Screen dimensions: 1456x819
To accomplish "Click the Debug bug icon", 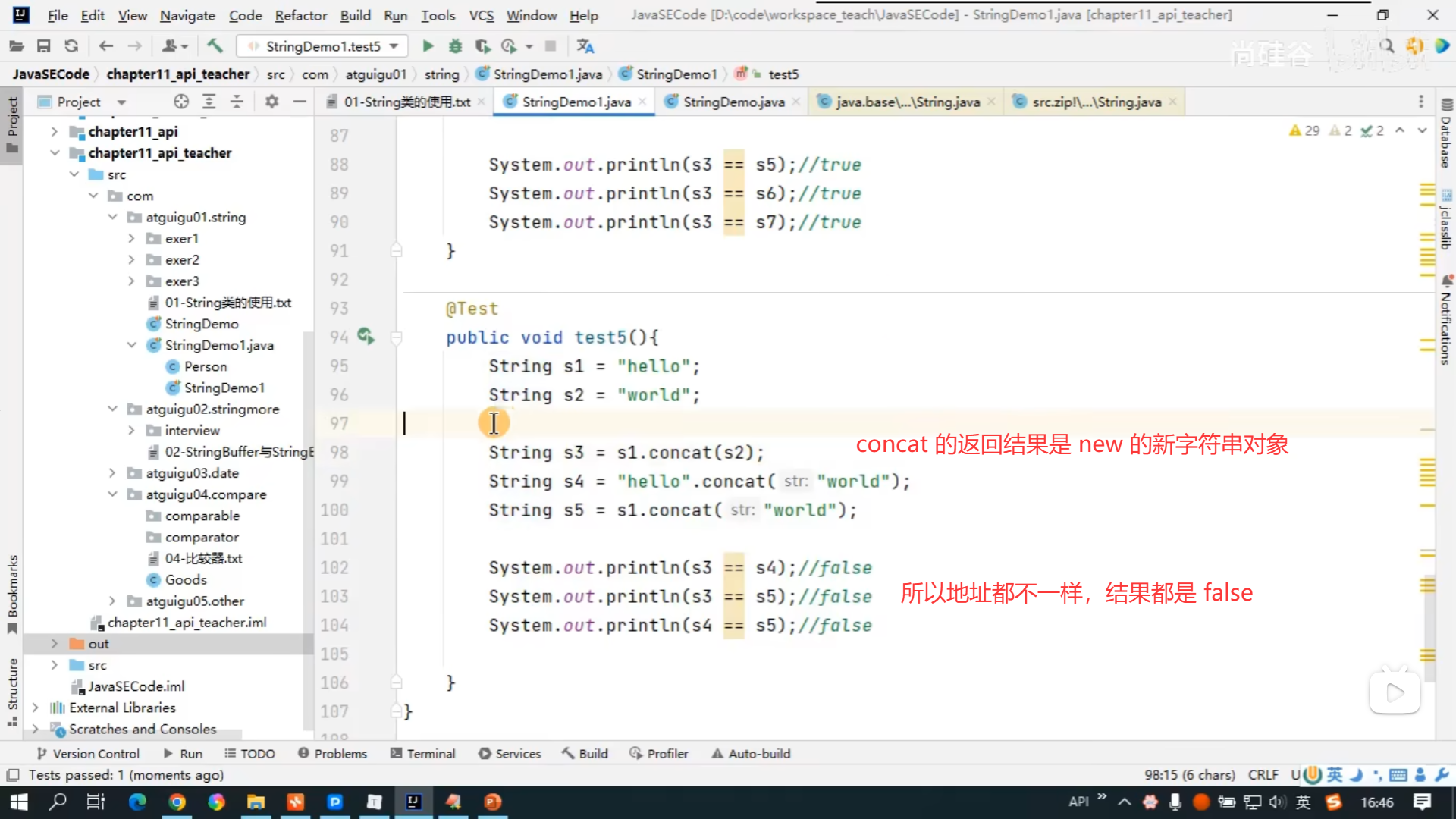I will click(455, 46).
